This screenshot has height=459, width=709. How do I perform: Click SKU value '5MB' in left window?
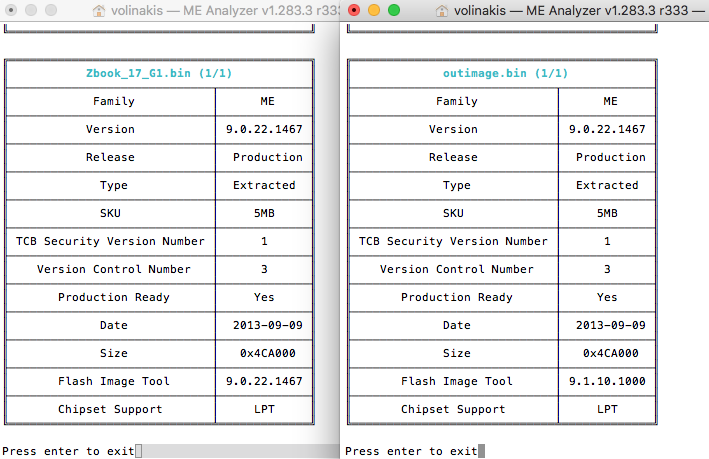264,213
